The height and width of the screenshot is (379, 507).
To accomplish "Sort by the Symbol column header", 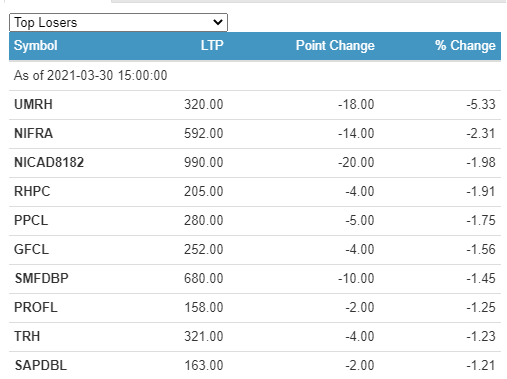I will click(x=36, y=45).
